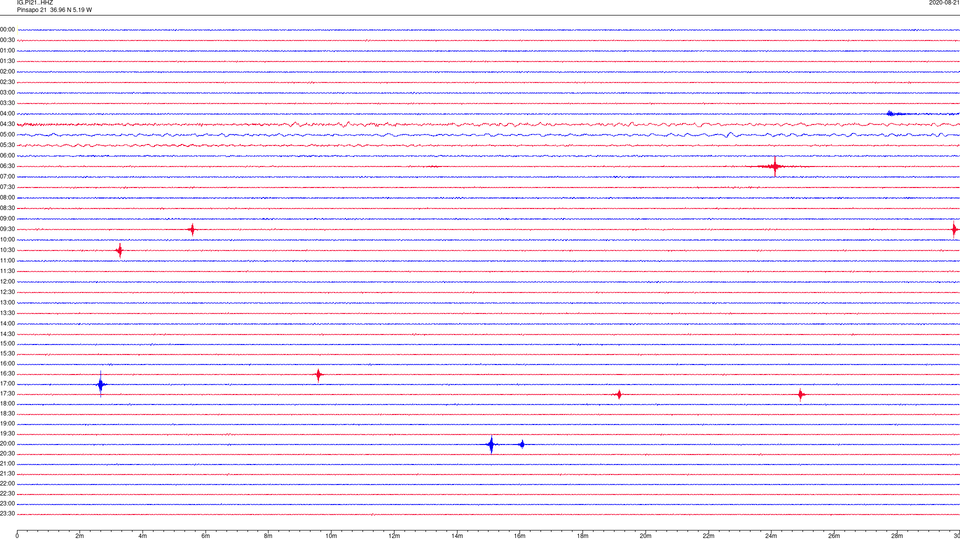Viewport: 960px width, 540px height.
Task: Click the 14m axis tick label
Action: [x=457, y=536]
